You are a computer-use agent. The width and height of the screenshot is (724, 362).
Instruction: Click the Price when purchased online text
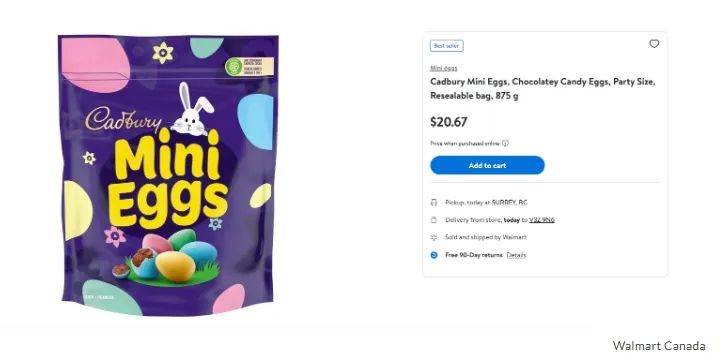(465, 143)
